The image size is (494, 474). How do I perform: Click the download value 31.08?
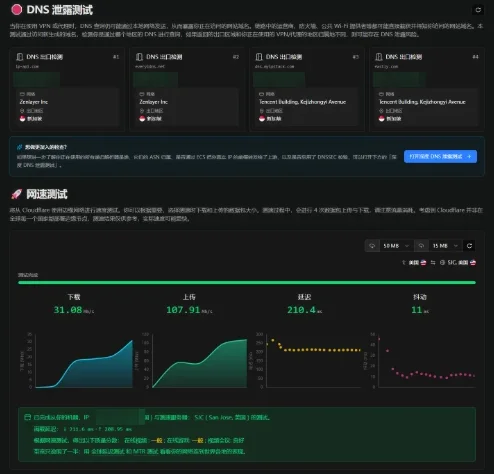point(68,310)
